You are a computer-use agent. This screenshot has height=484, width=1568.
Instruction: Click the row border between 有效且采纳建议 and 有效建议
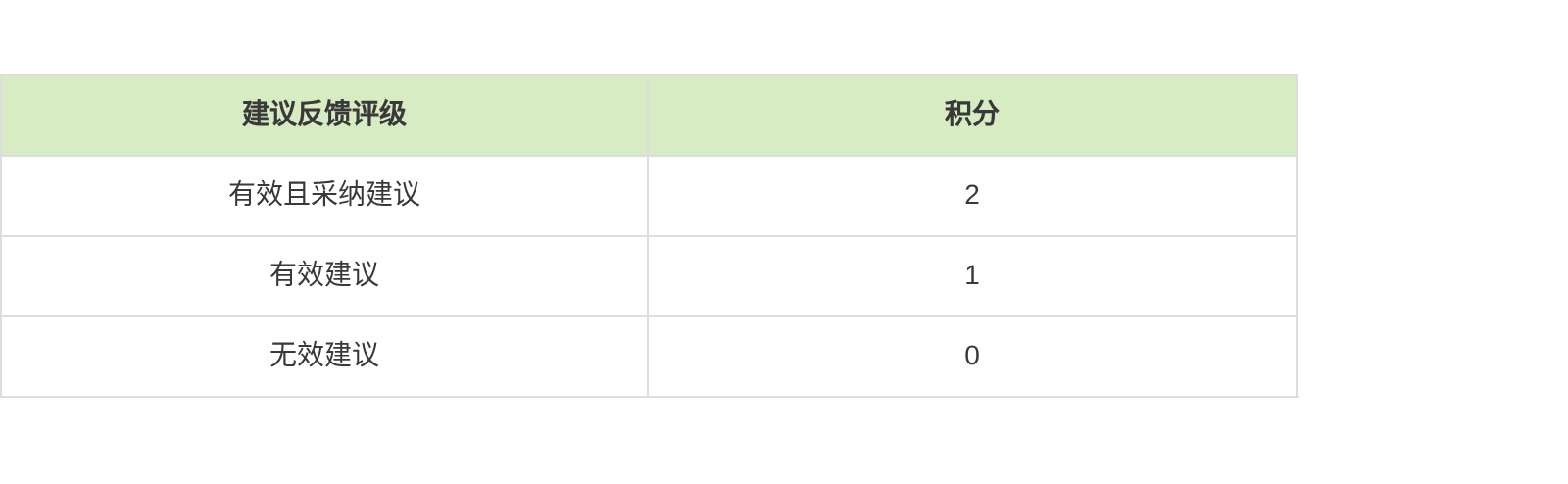click(323, 236)
